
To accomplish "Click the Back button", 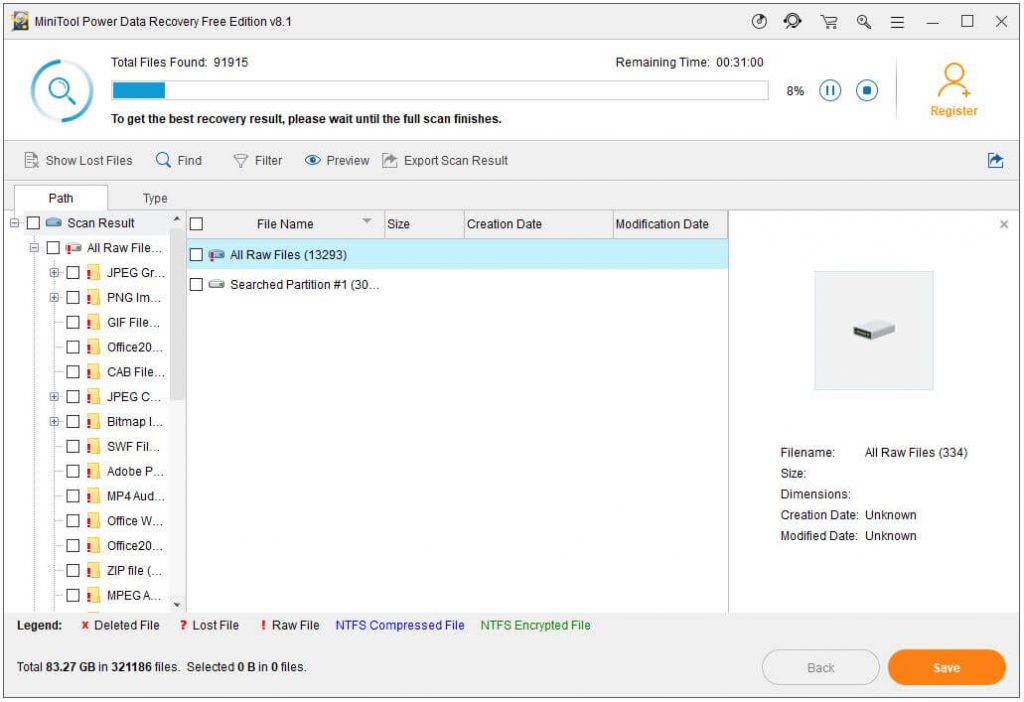I will click(x=820, y=667).
